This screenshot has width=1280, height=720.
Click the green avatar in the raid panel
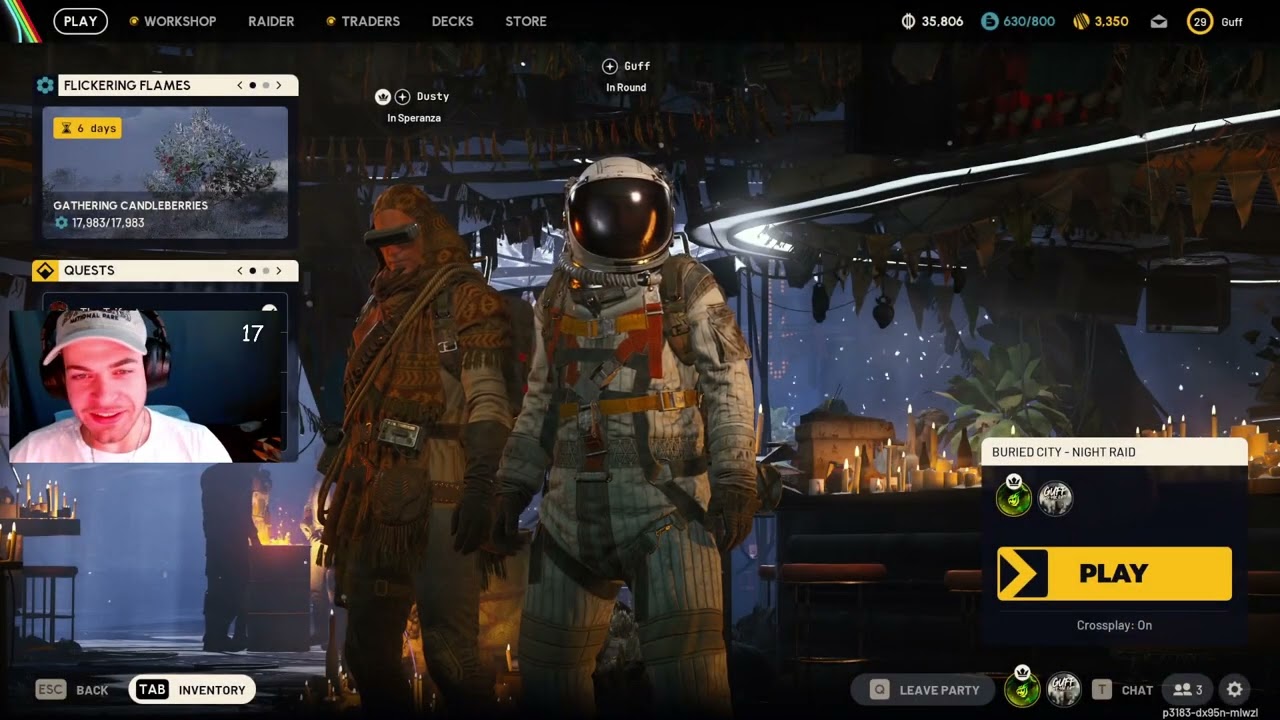[x=1014, y=498]
